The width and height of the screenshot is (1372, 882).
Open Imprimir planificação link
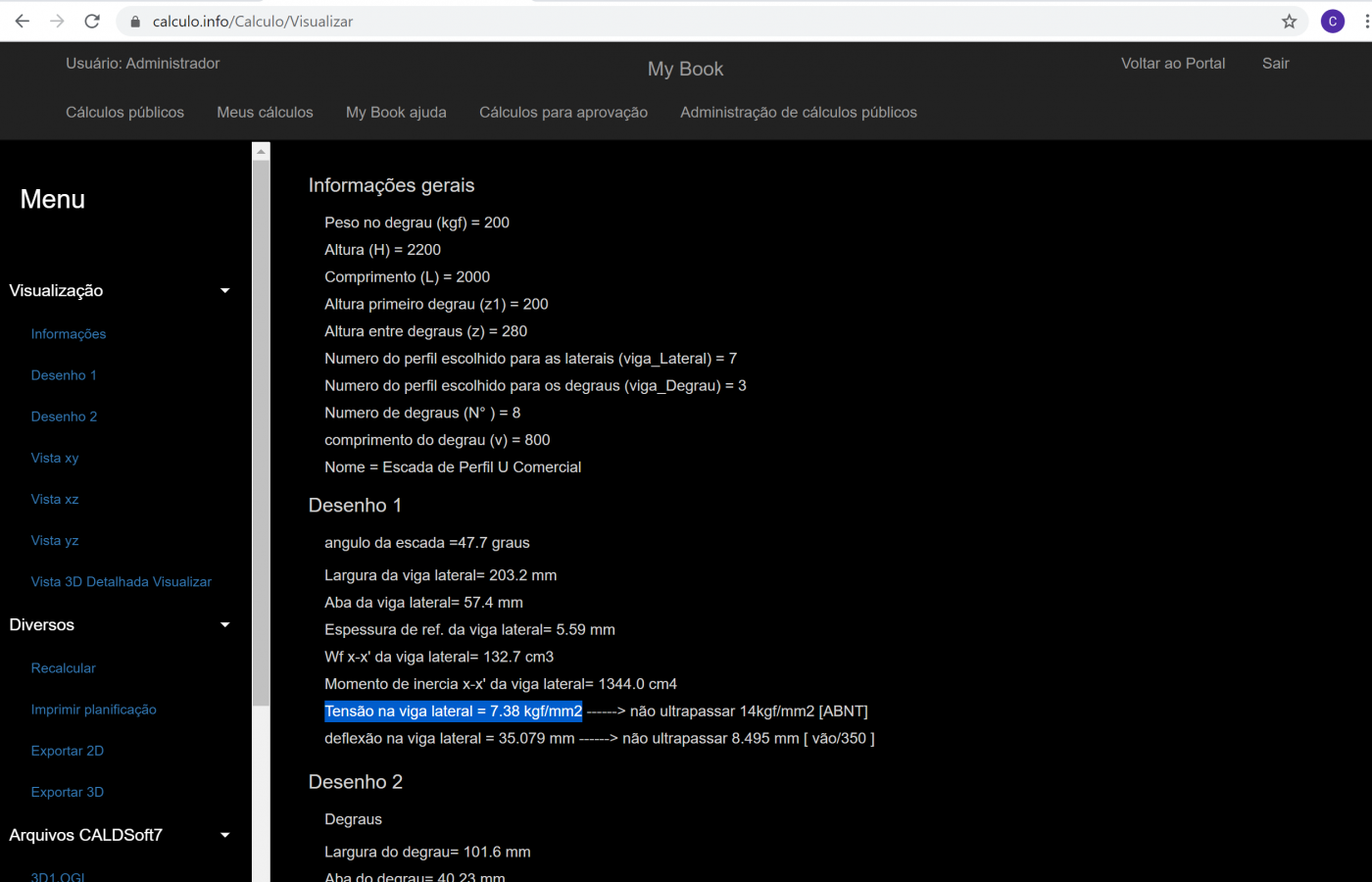(93, 710)
